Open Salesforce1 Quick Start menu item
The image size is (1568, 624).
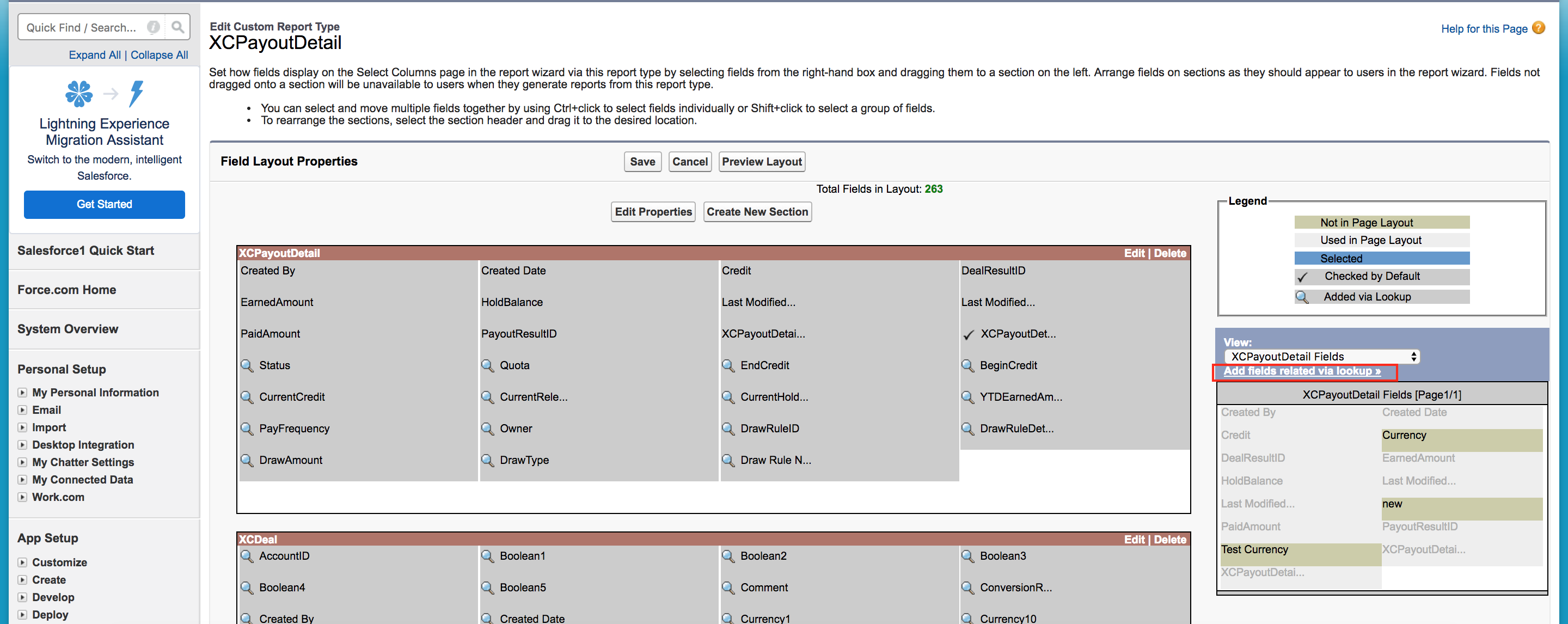click(86, 251)
